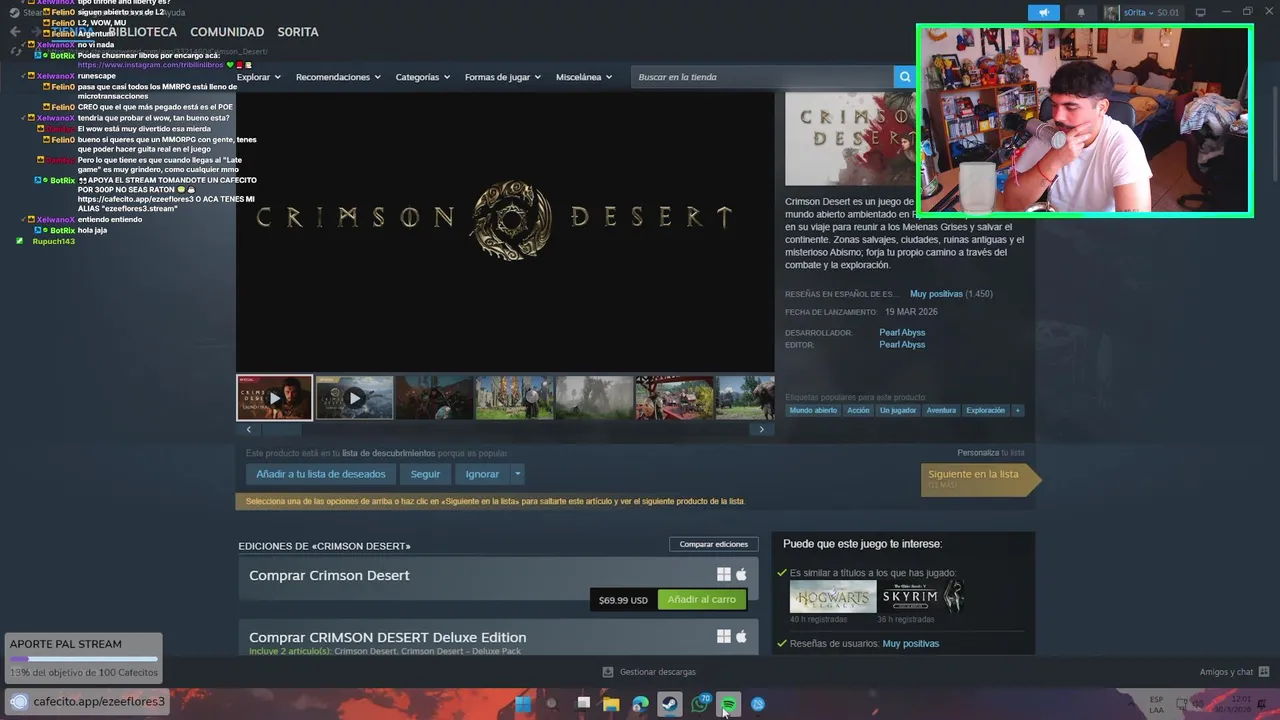Click the Gestionar descargas label
The height and width of the screenshot is (720, 1280).
pos(657,672)
